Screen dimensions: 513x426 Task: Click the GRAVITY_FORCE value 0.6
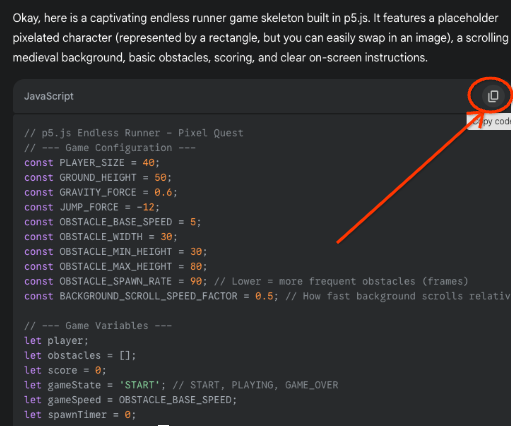[163, 192]
